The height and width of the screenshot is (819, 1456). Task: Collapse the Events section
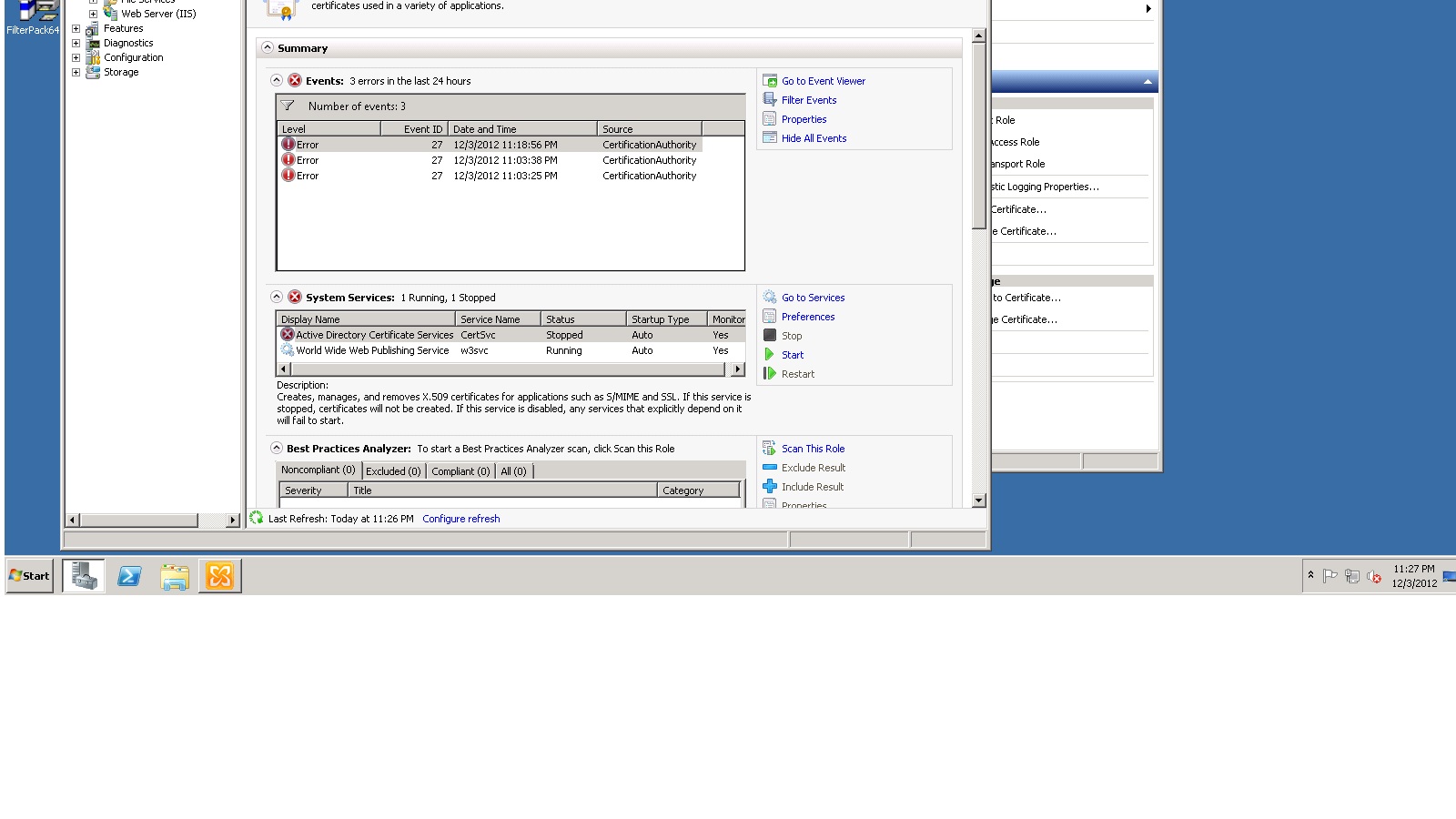click(x=277, y=80)
